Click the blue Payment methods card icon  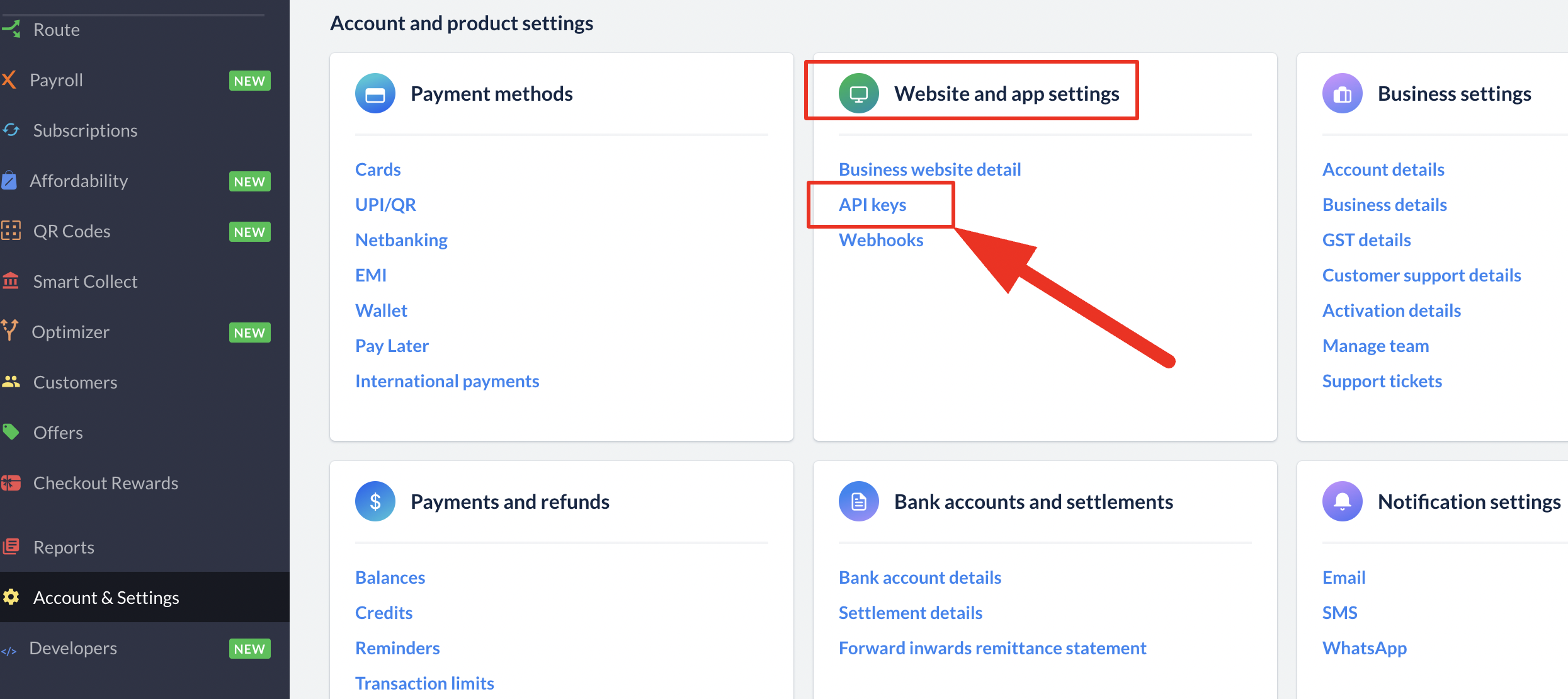click(375, 94)
